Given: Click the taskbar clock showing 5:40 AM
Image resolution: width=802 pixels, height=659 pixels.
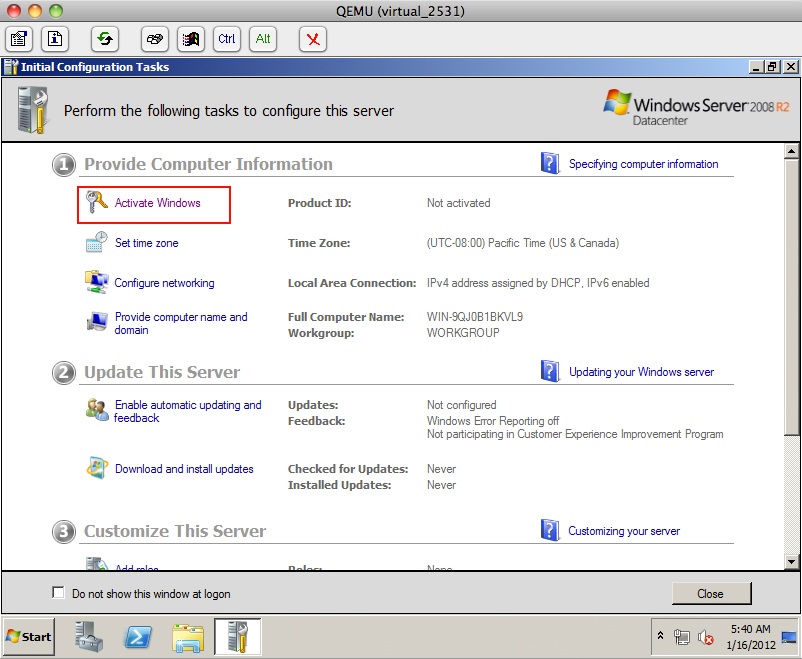Looking at the screenshot, I should pos(751,637).
